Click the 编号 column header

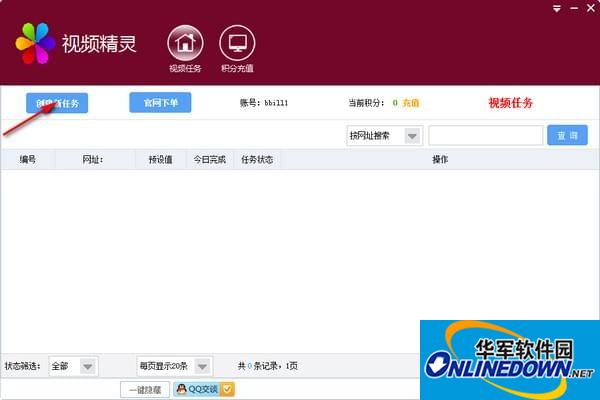click(x=28, y=159)
